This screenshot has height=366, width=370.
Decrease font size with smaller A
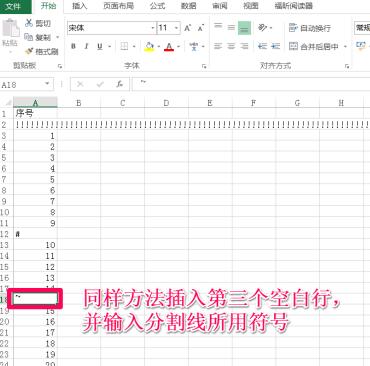tap(200, 28)
